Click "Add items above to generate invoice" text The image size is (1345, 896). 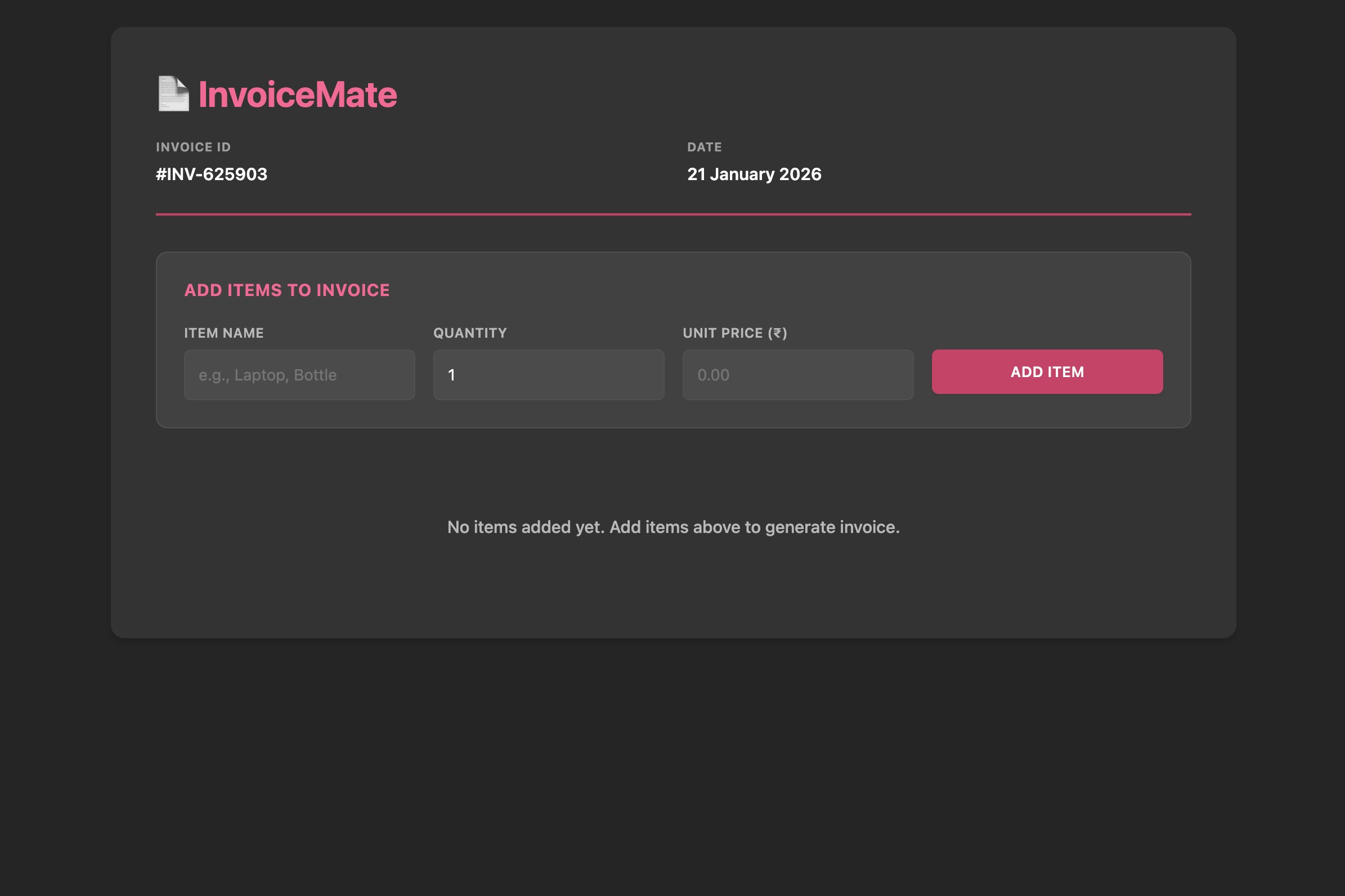754,527
